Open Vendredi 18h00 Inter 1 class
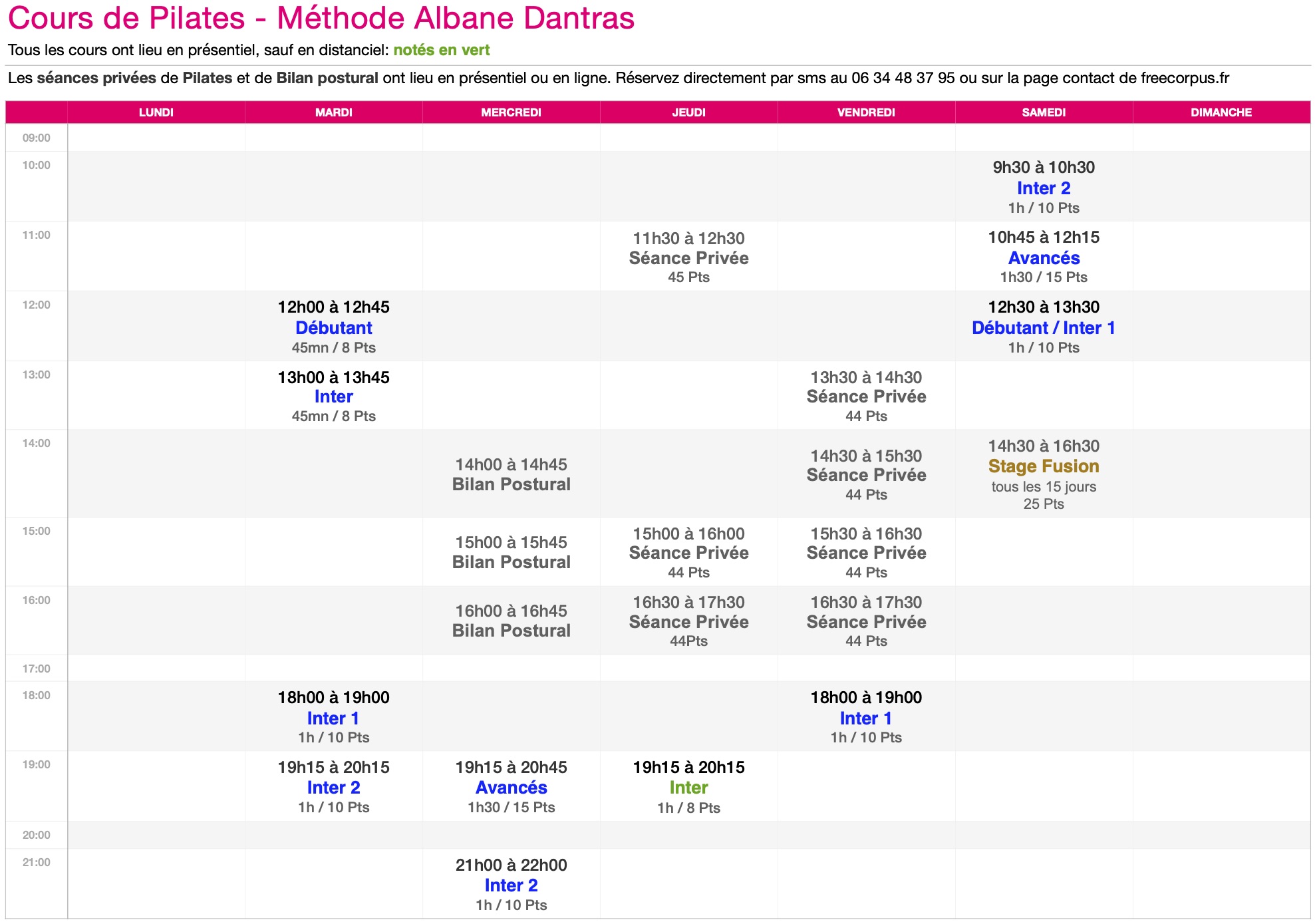1315x924 pixels. pos(866,718)
